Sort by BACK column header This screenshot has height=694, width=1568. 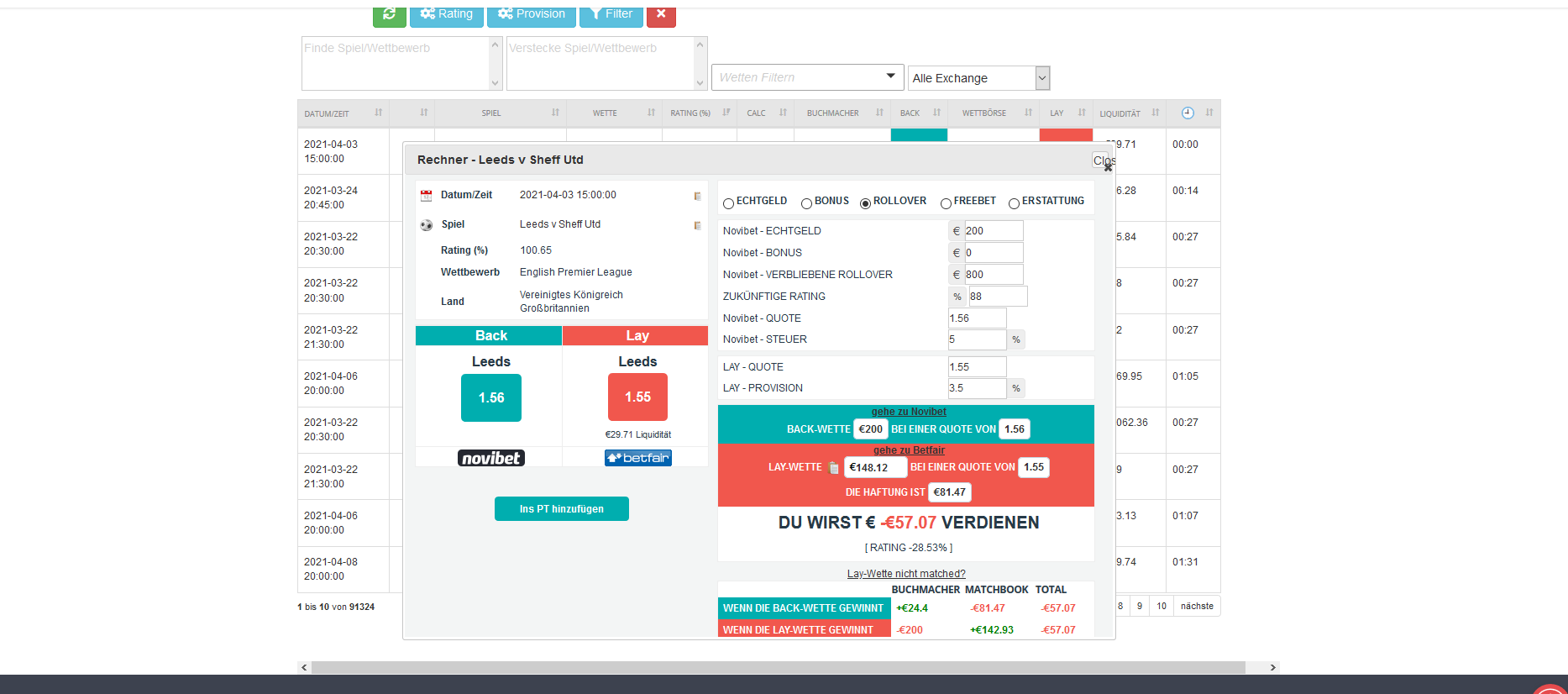pos(919,113)
